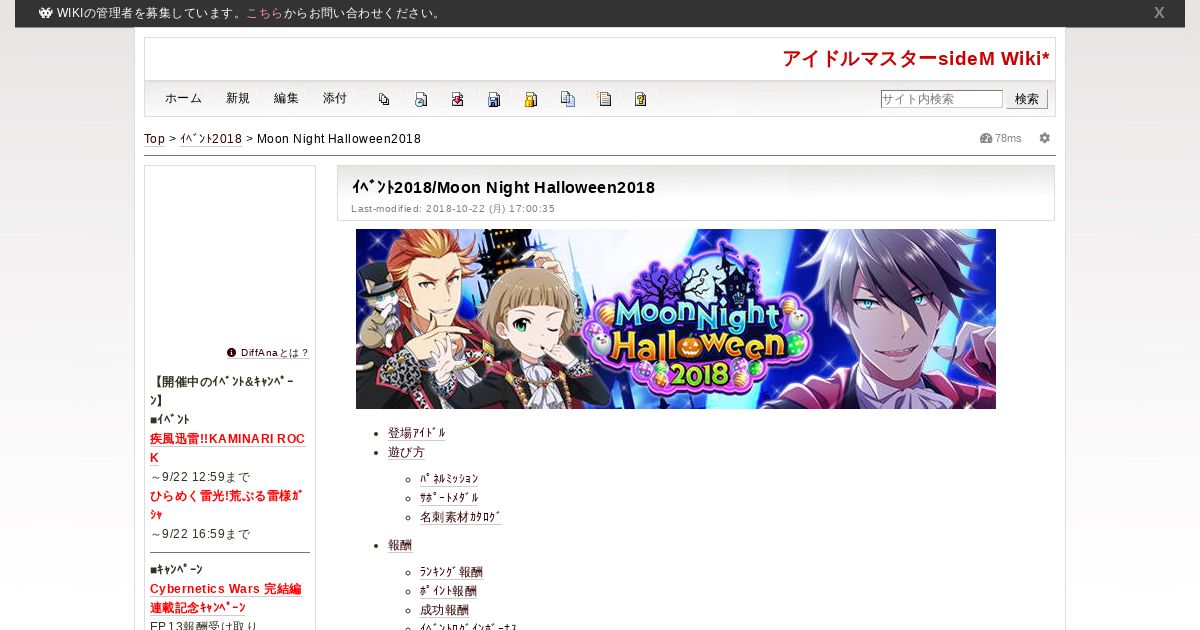Dismiss the top notification banner with the X
This screenshot has height=630, width=1200.
pyautogui.click(x=1159, y=13)
